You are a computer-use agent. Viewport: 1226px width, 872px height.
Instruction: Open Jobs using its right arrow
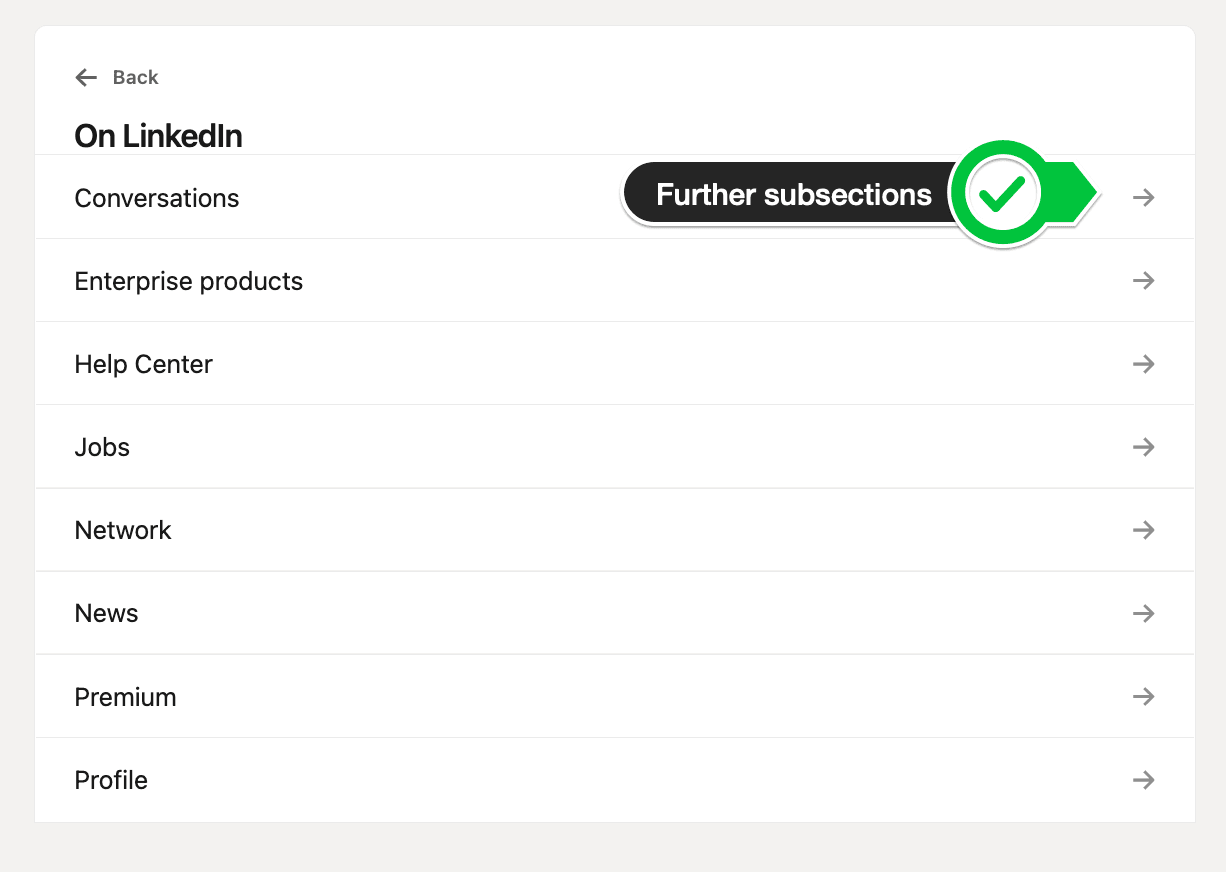tap(1144, 447)
